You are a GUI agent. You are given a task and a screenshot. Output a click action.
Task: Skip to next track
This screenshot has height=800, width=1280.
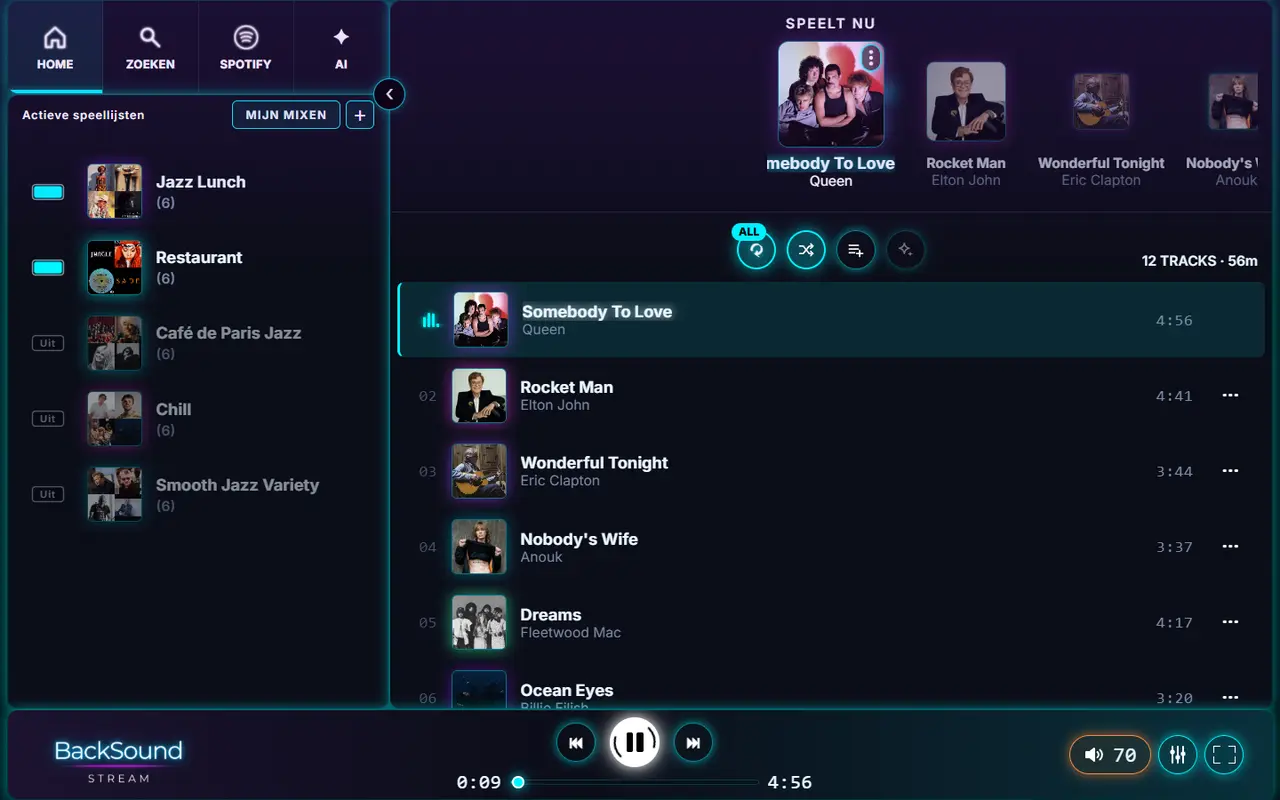(693, 743)
